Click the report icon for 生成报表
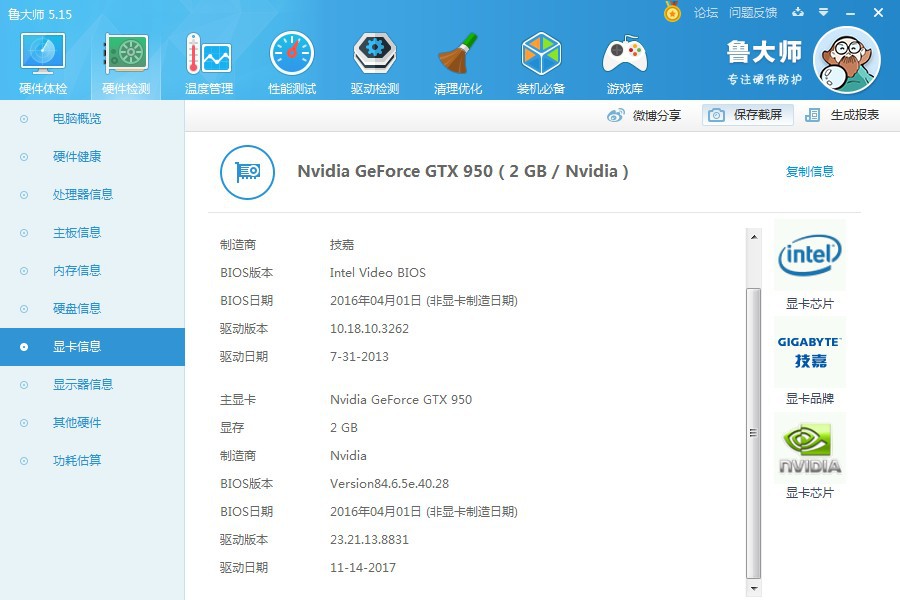This screenshot has width=900, height=600. coord(812,115)
